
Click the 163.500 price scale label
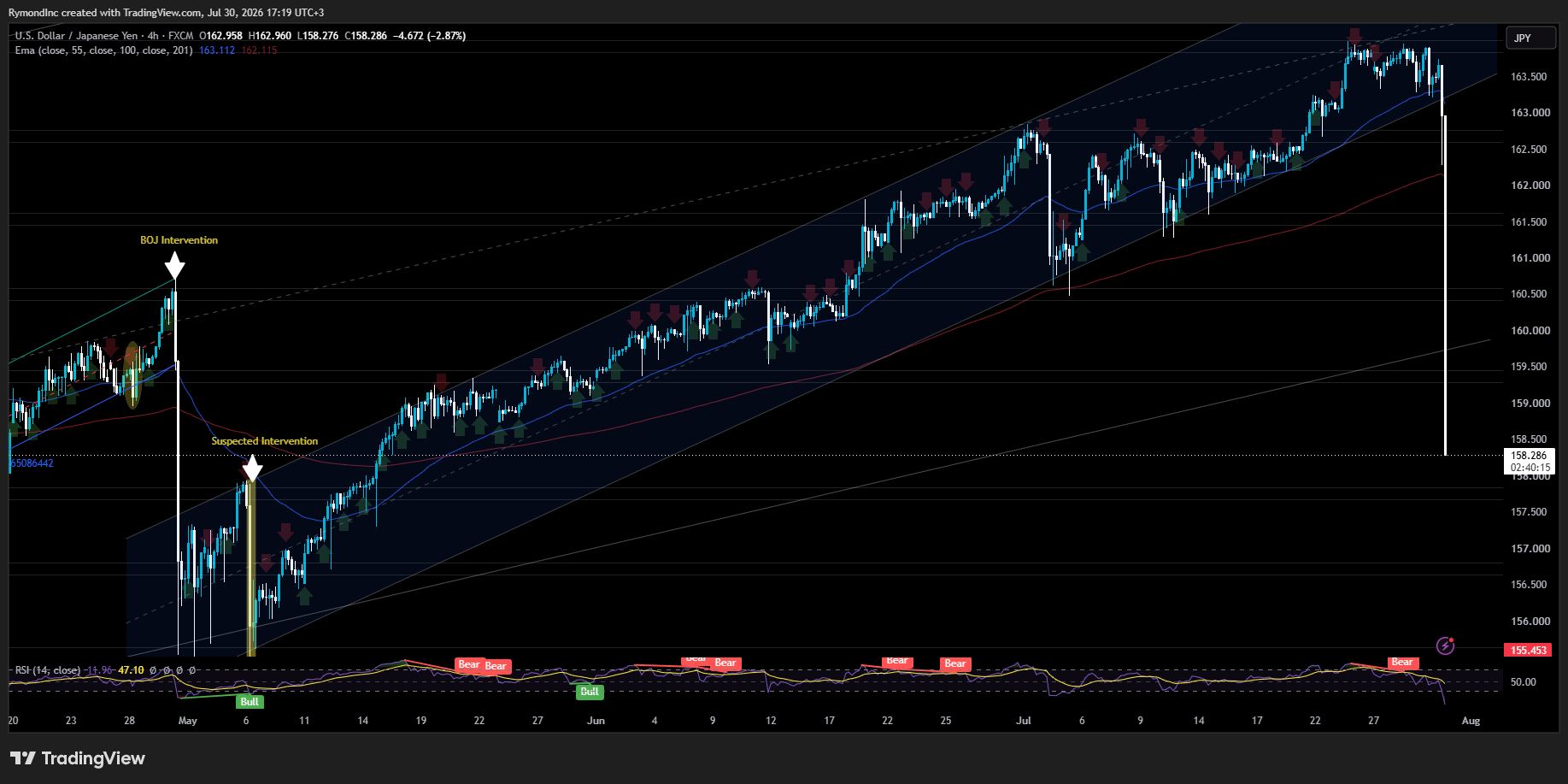click(1529, 77)
